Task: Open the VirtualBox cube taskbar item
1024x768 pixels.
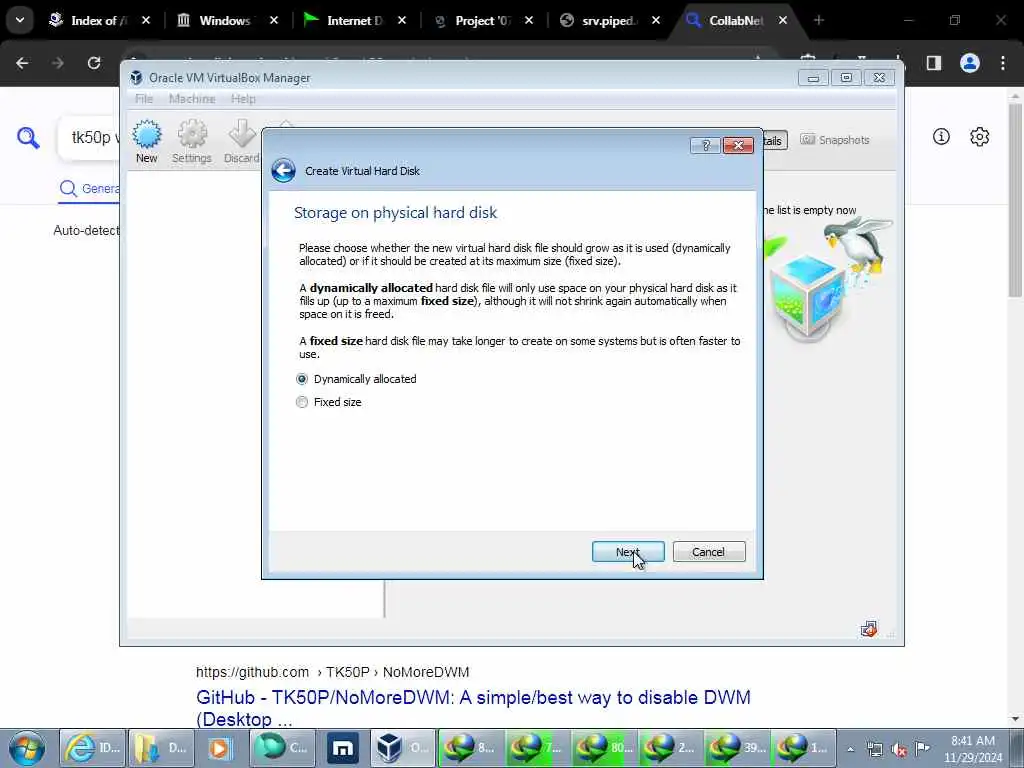Action: click(403, 748)
